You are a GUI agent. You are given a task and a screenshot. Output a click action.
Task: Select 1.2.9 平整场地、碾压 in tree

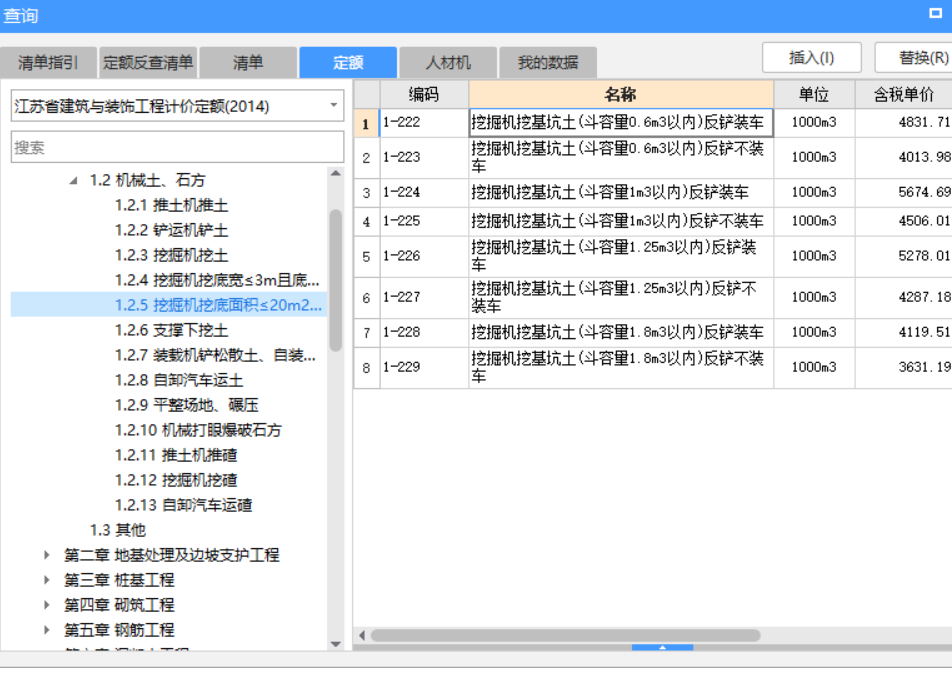(187, 405)
